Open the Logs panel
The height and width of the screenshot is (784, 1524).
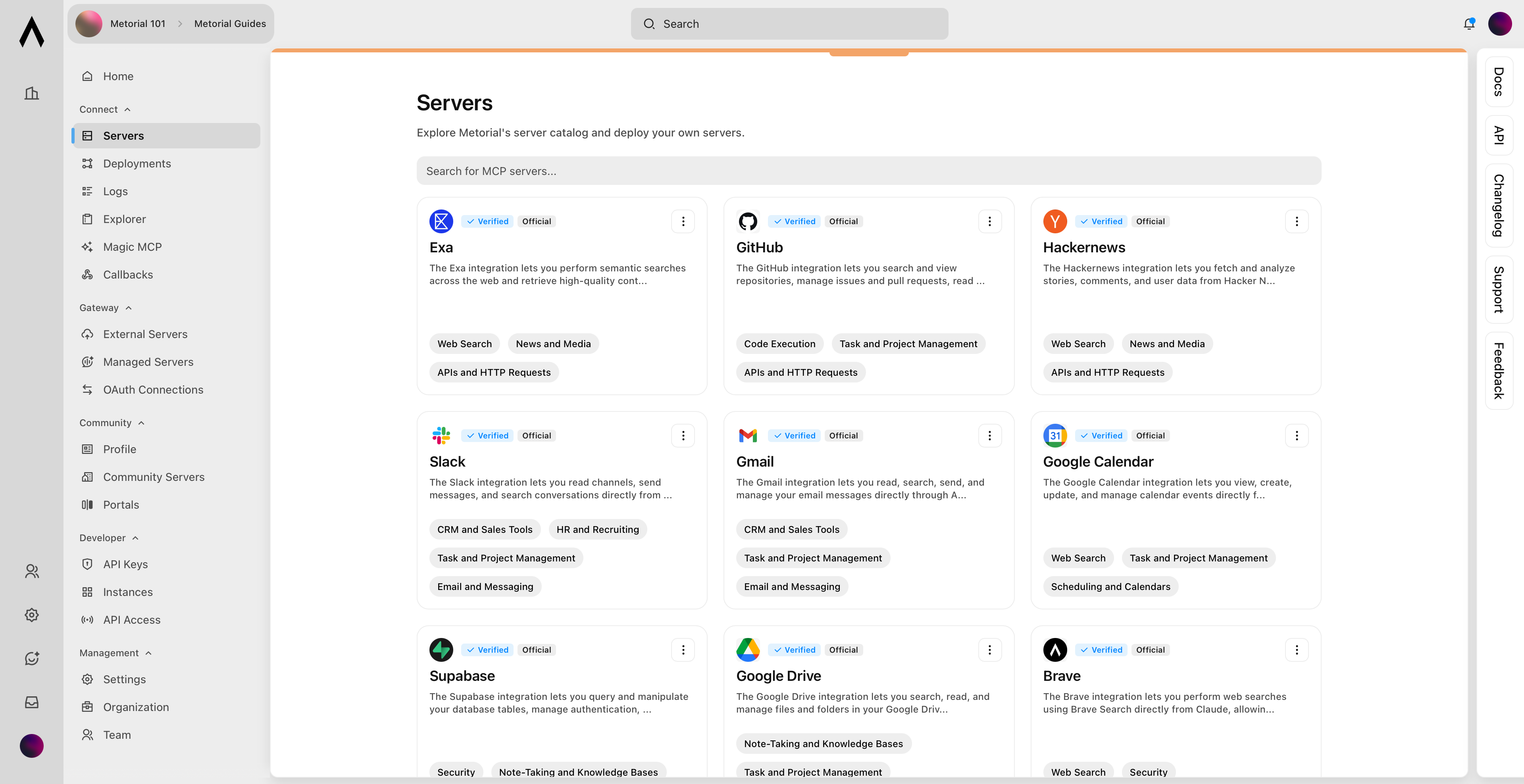(115, 191)
